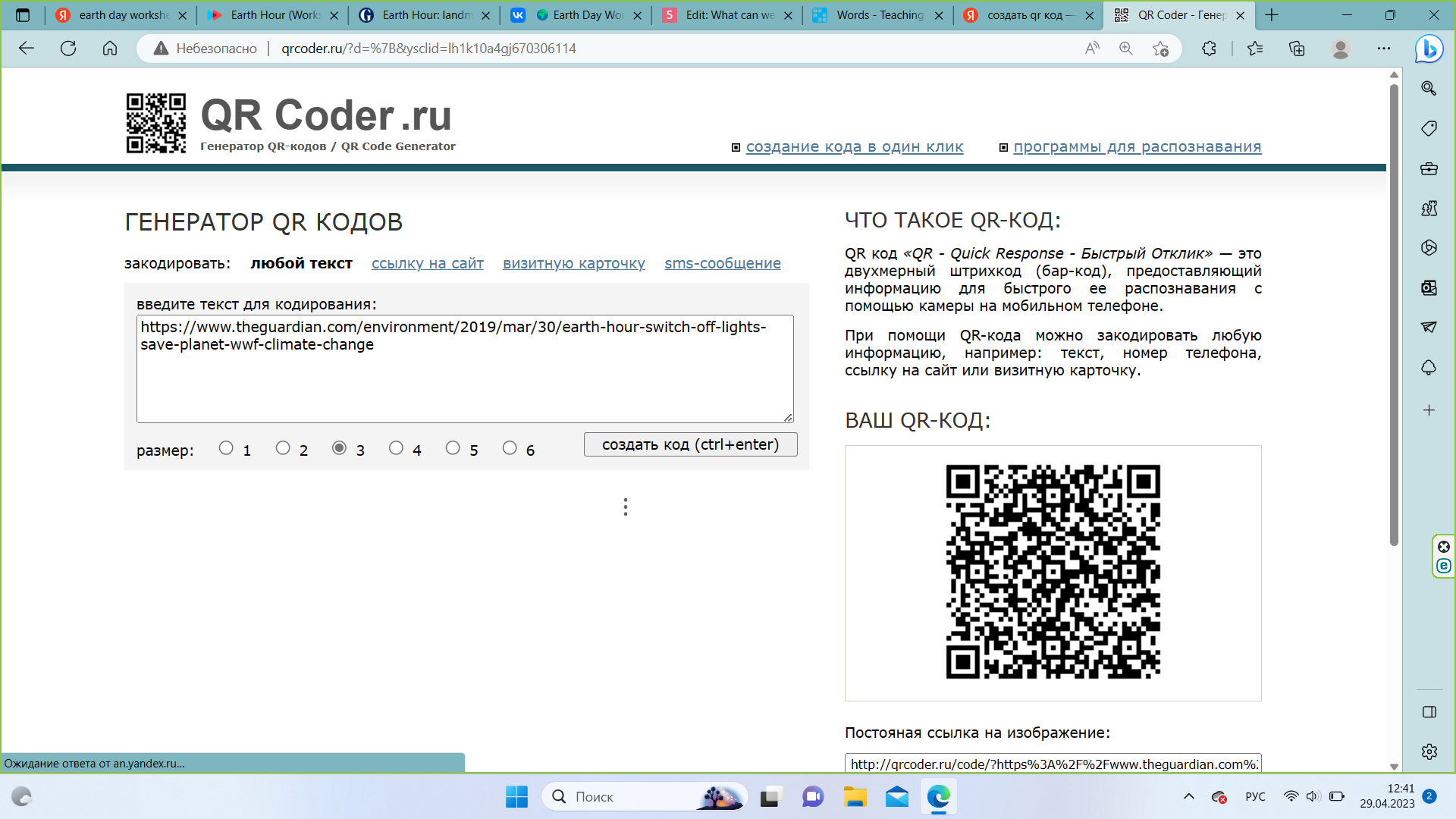
Task: Click the Read aloud icon in address bar
Action: coord(1092,49)
